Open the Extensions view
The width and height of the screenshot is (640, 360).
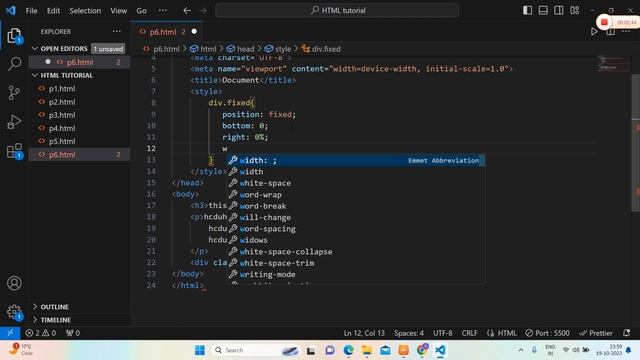coord(14,151)
